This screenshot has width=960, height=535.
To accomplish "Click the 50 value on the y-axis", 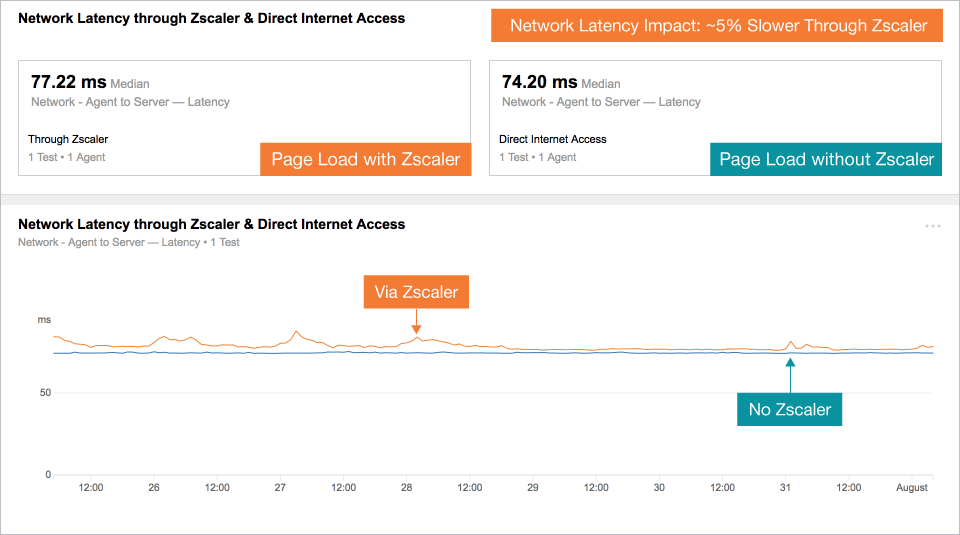I will click(44, 393).
